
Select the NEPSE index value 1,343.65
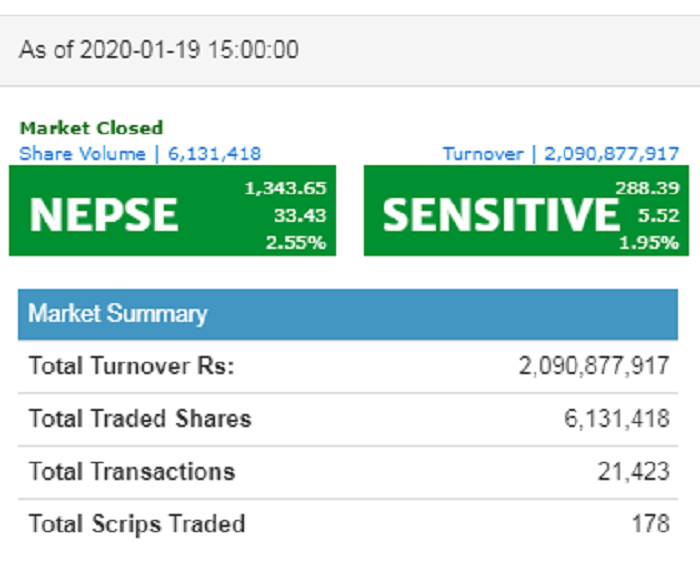(286, 188)
